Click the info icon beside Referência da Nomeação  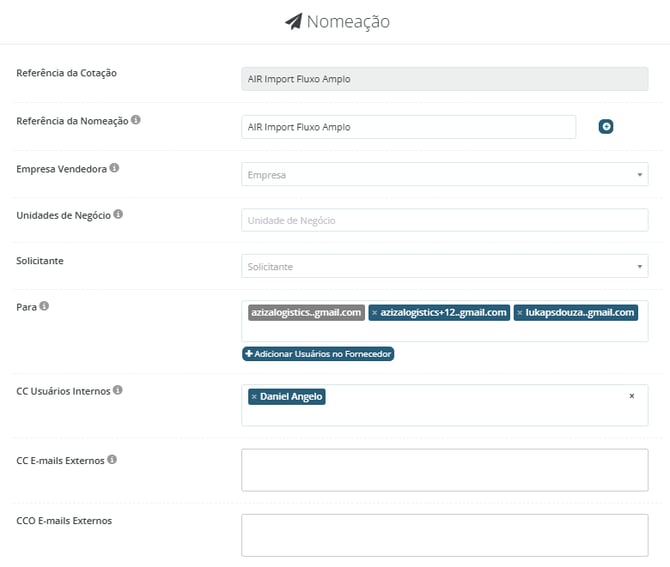[x=136, y=120]
